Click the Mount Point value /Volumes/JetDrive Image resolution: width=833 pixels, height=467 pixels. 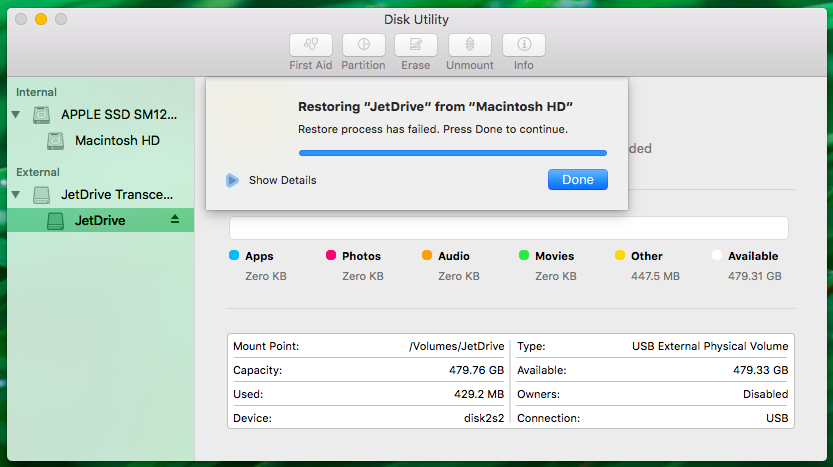pyautogui.click(x=456, y=346)
